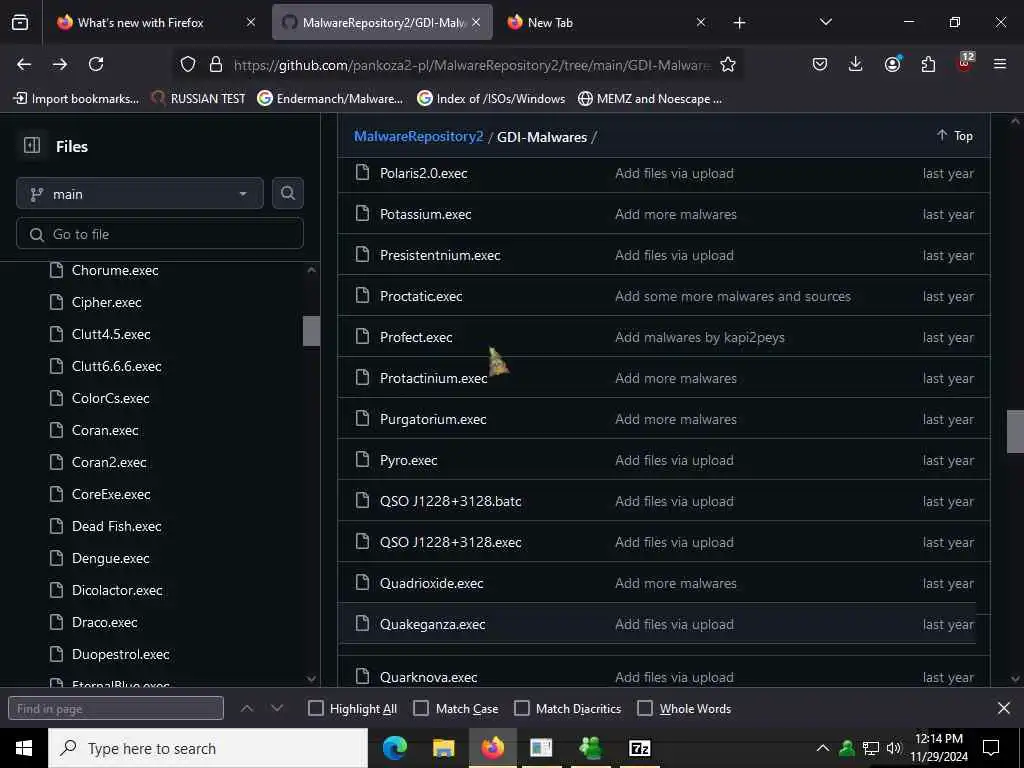
Task: Show hidden system tray icons chevron
Action: pos(823,748)
